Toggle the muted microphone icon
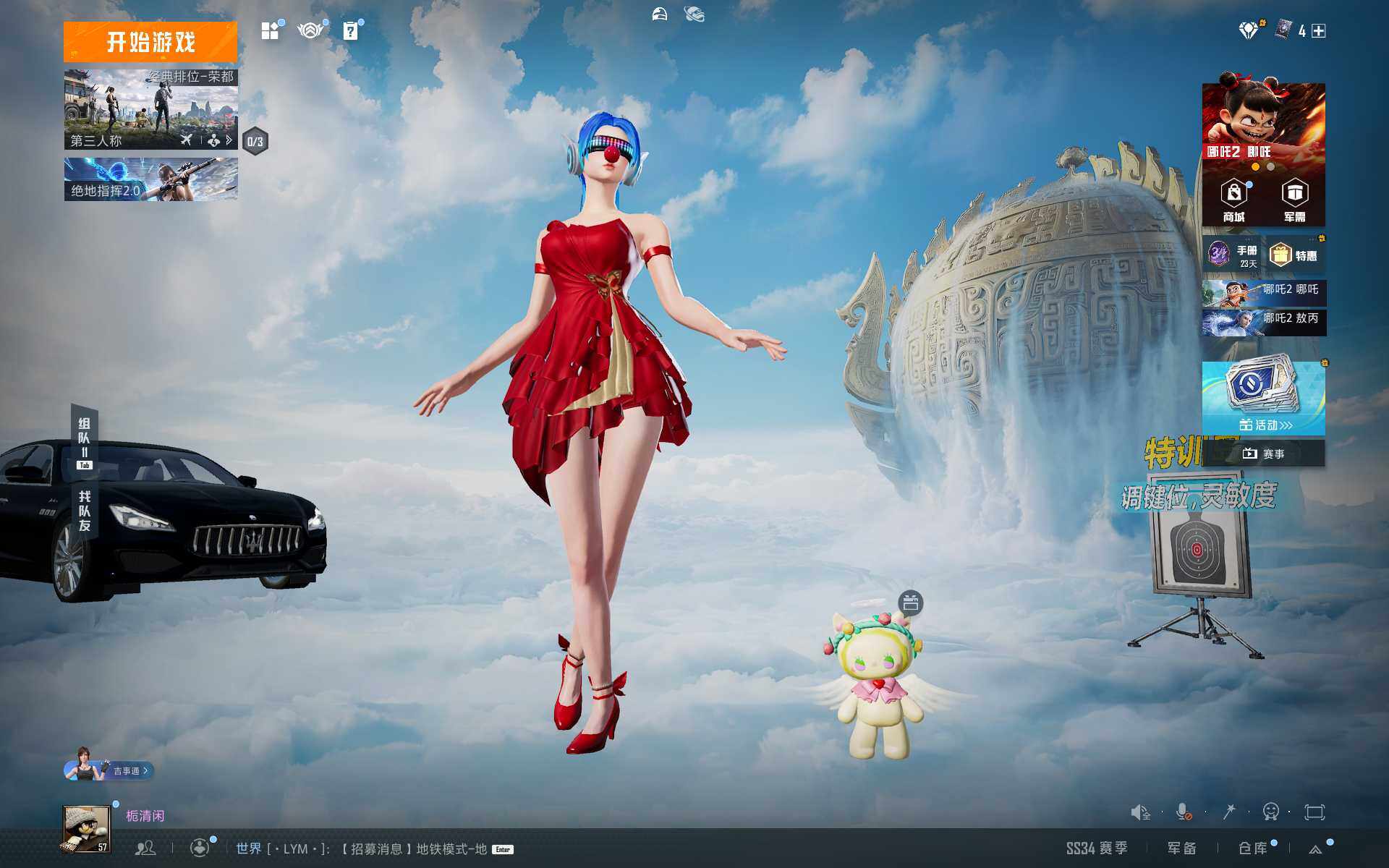1389x868 pixels. tap(1184, 812)
